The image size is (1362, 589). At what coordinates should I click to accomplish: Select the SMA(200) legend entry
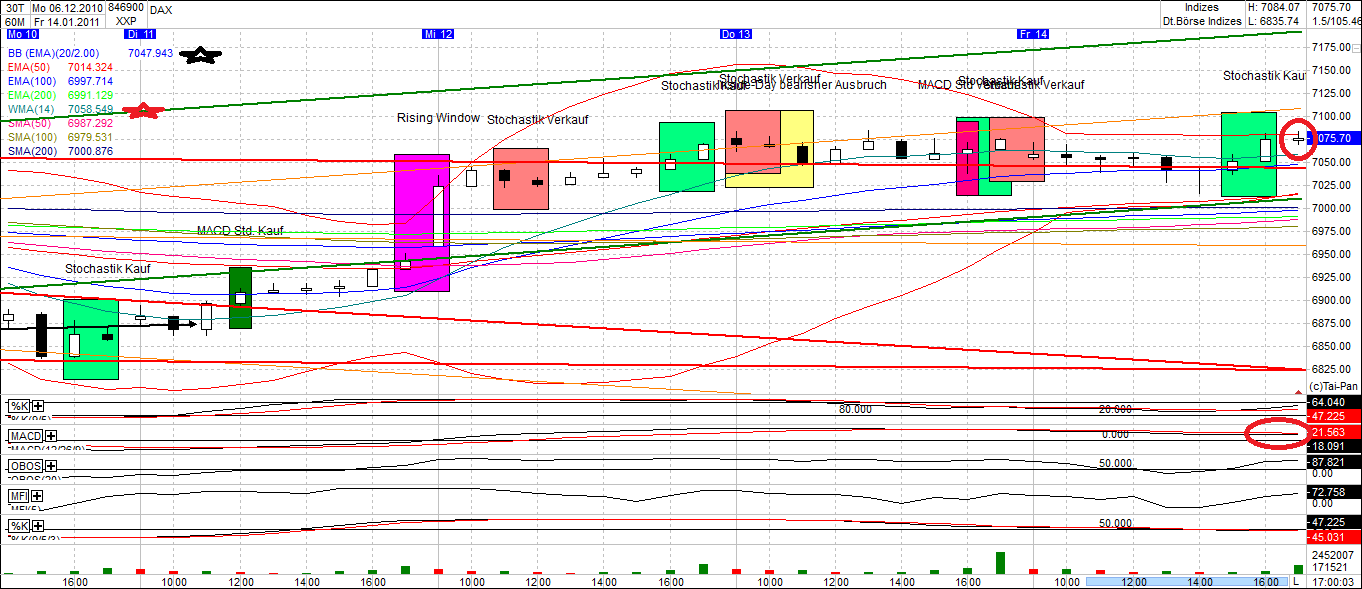32,150
